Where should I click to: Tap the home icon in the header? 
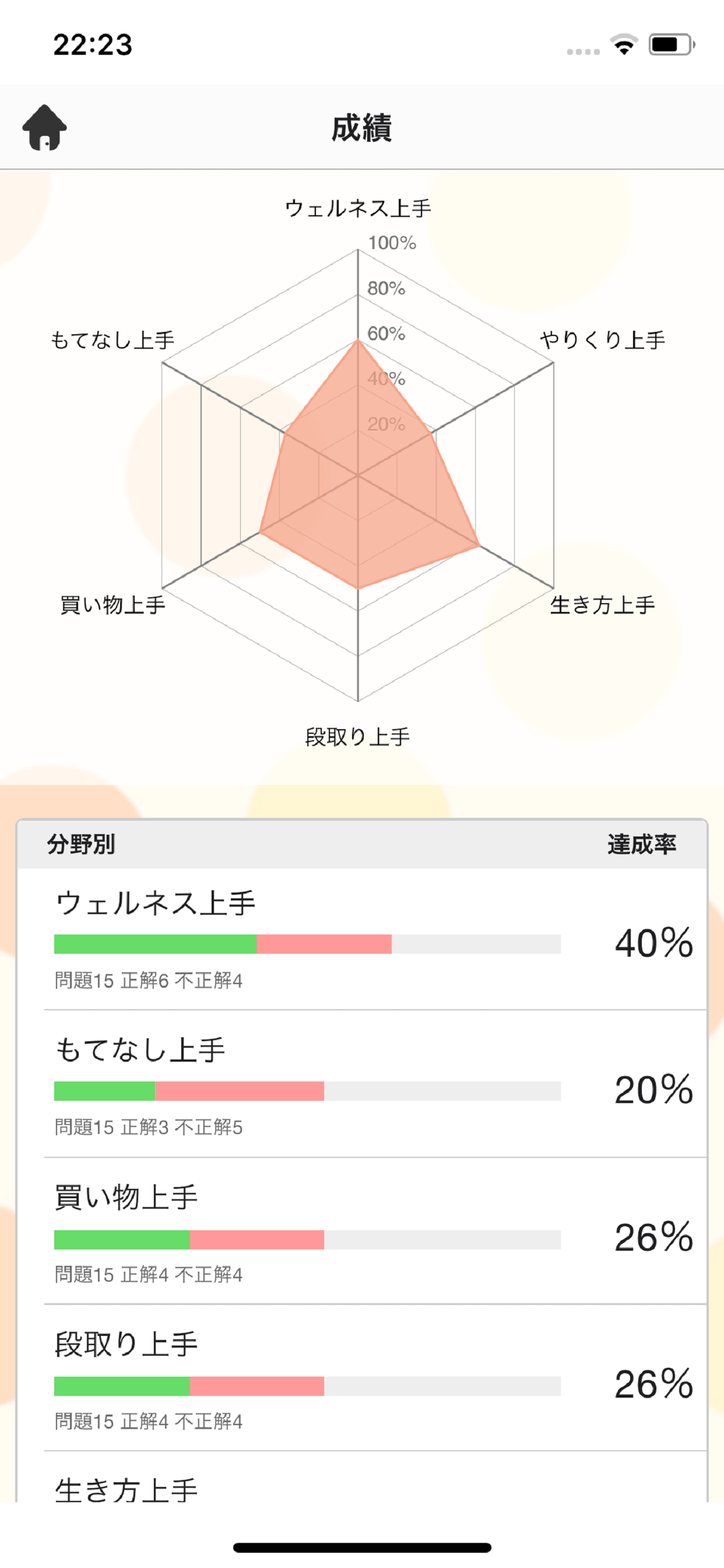44,127
